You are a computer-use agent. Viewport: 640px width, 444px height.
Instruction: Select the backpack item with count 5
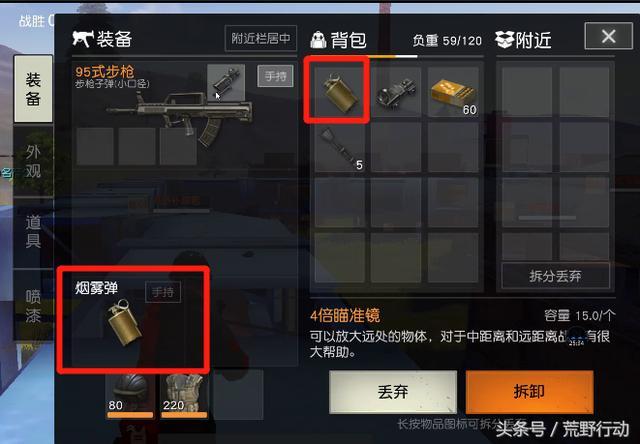pyautogui.click(x=339, y=147)
